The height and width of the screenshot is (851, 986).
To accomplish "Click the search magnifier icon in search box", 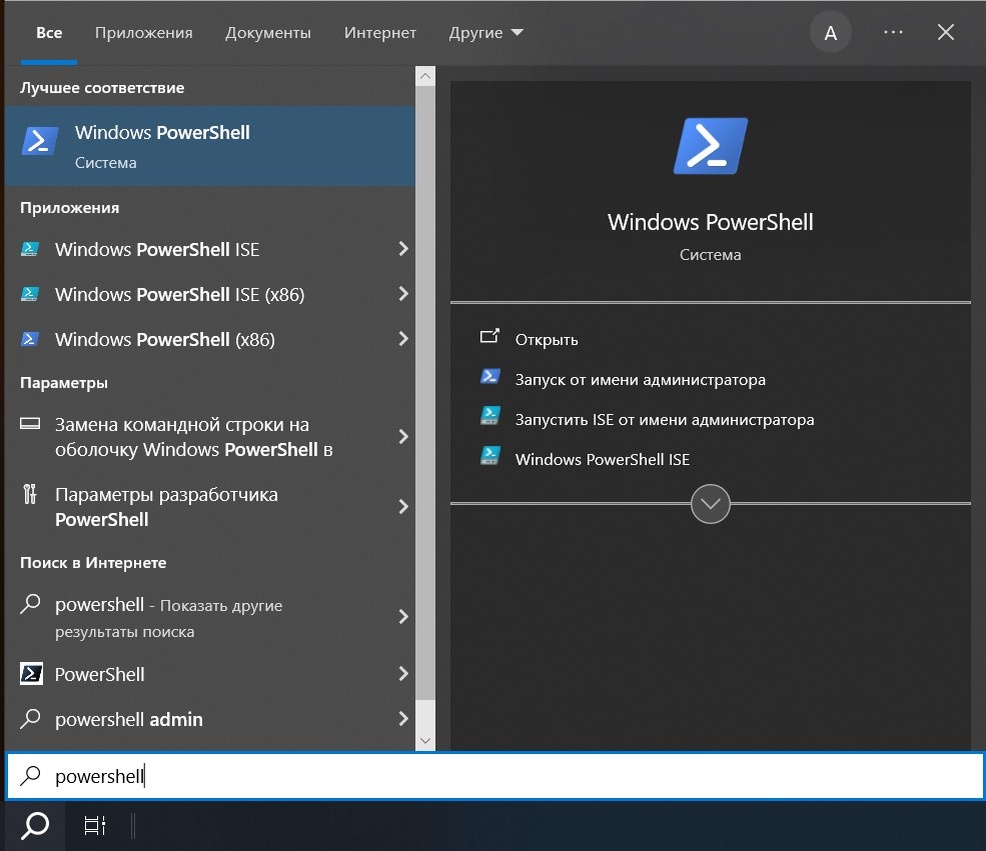I will point(30,776).
